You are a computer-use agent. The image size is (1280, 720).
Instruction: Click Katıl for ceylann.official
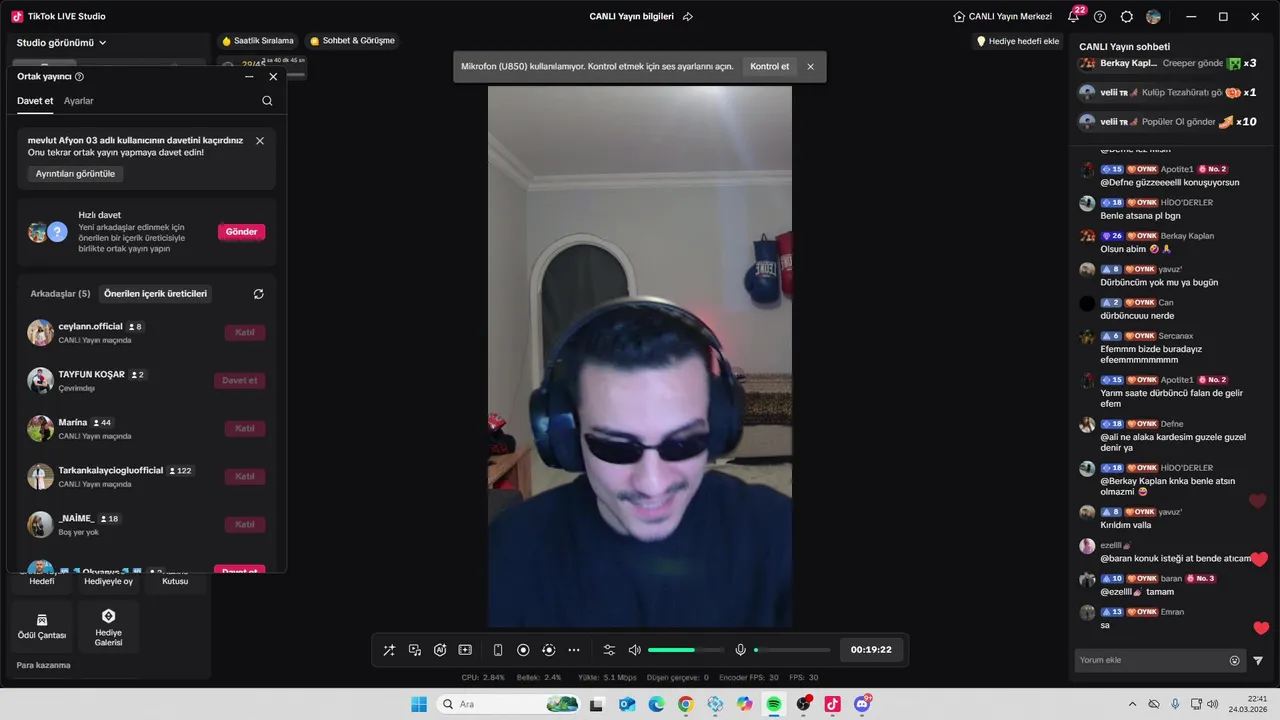click(x=245, y=332)
